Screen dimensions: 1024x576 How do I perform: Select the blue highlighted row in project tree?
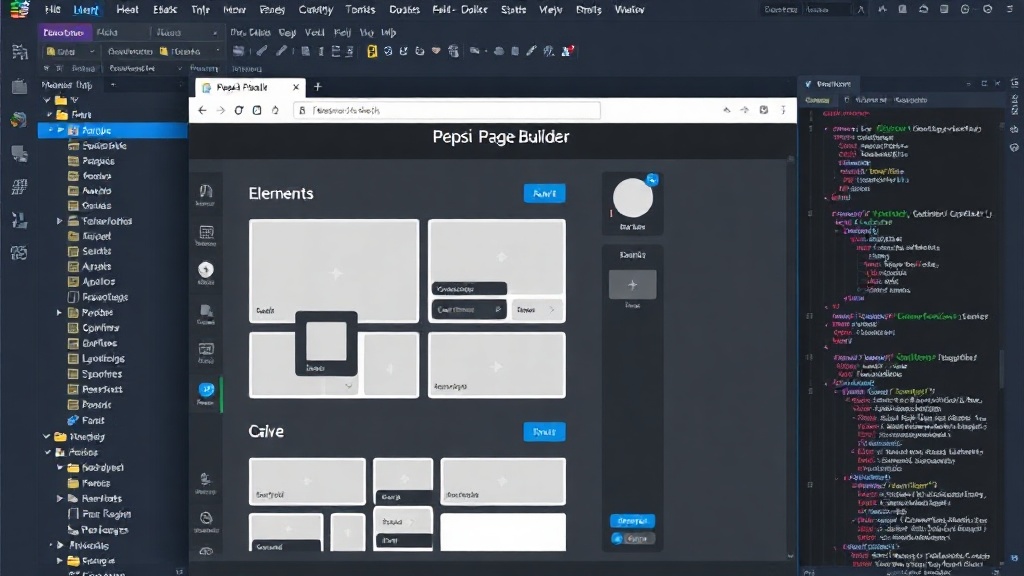[112, 131]
